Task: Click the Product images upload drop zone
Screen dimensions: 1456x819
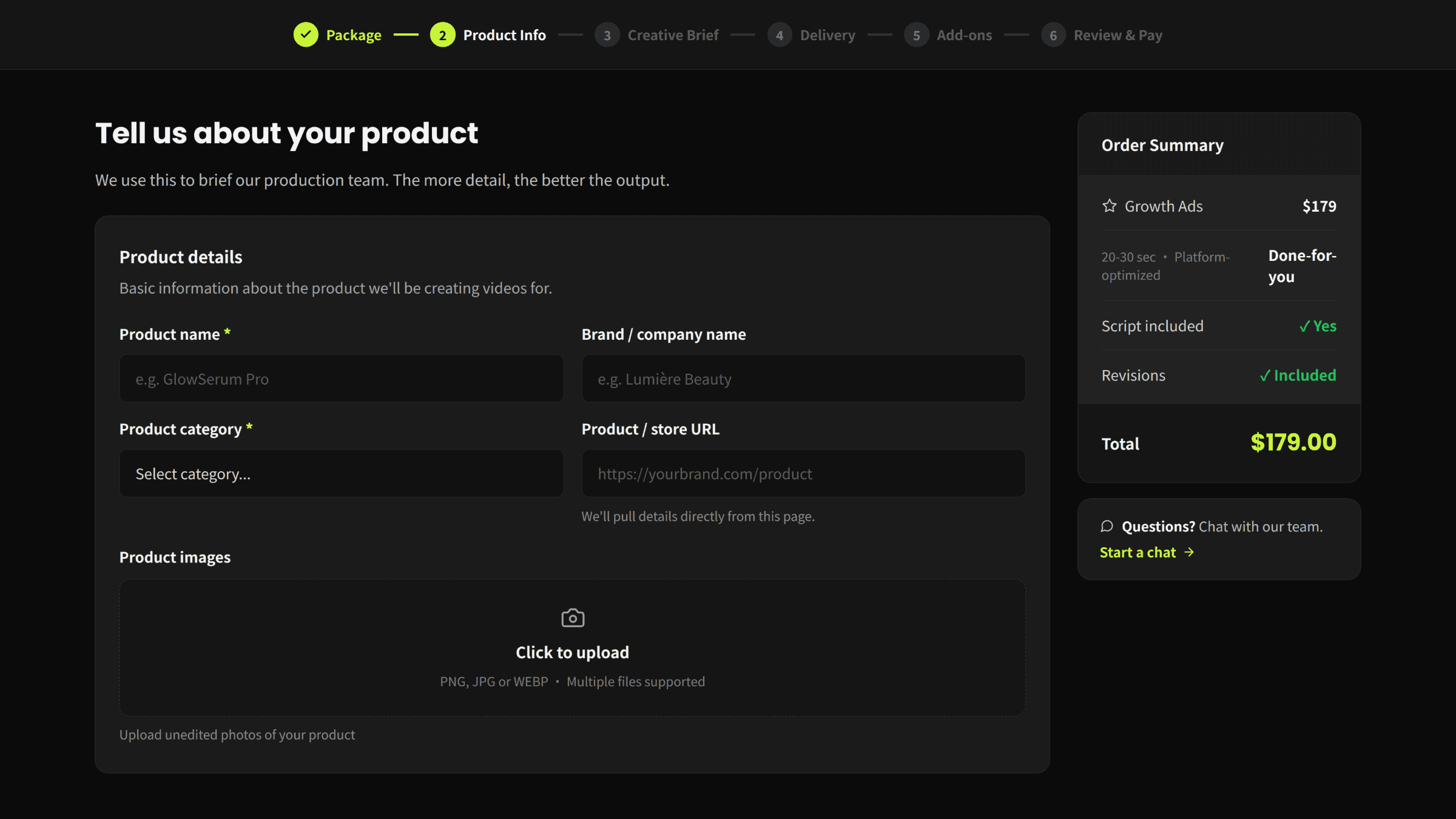Action: pyautogui.click(x=572, y=647)
